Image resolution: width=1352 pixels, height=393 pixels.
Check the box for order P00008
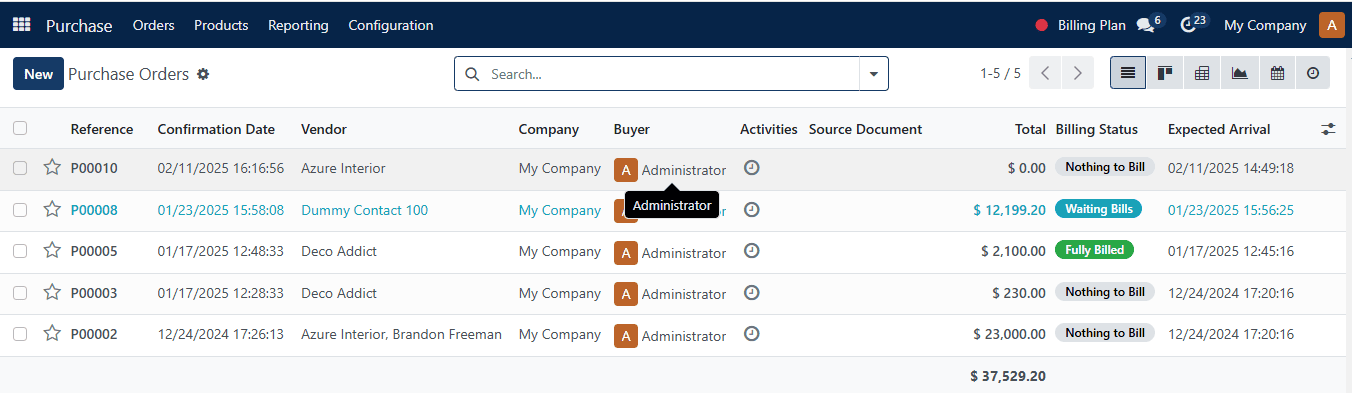(20, 210)
